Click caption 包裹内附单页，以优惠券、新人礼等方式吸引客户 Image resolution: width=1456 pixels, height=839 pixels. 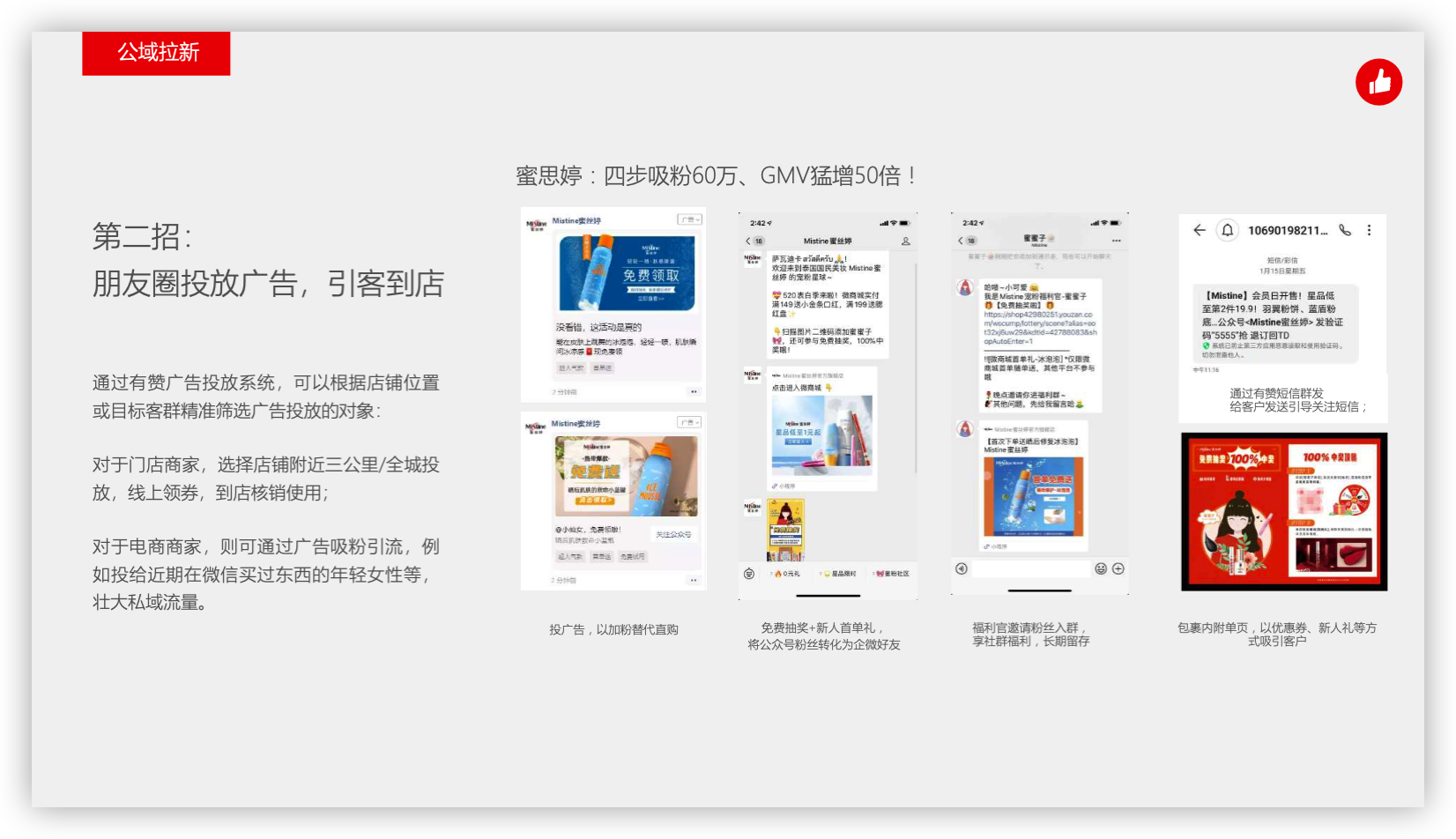click(1277, 635)
